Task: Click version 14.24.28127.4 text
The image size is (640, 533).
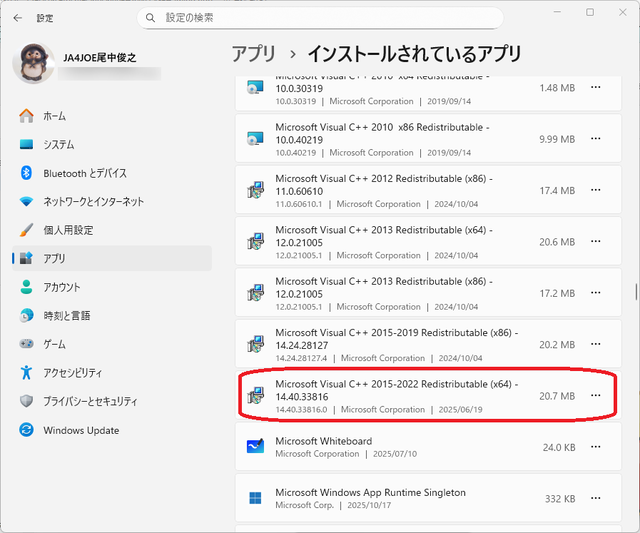Action: pyautogui.click(x=301, y=358)
